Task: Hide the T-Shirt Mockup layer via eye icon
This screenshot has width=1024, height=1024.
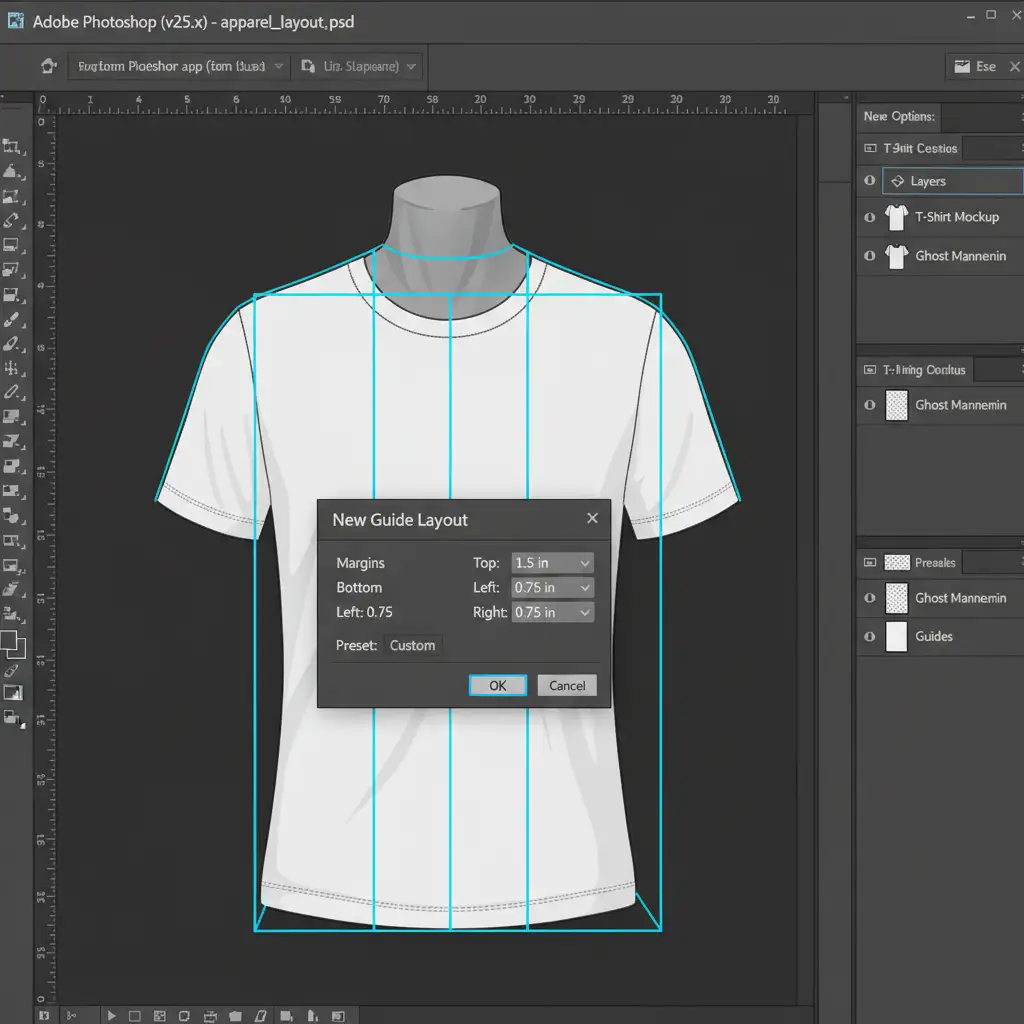Action: (x=869, y=217)
